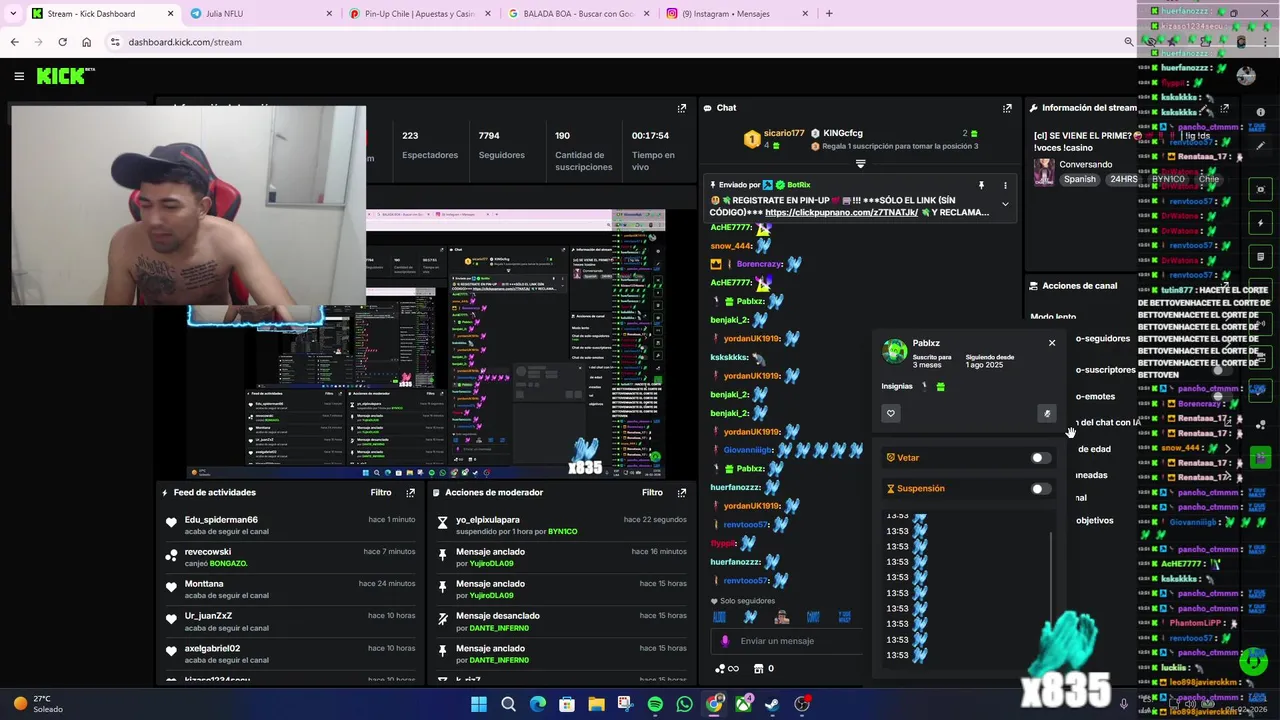Viewport: 1280px width, 720px height.
Task: Open Spotify from the taskbar
Action: (655, 704)
